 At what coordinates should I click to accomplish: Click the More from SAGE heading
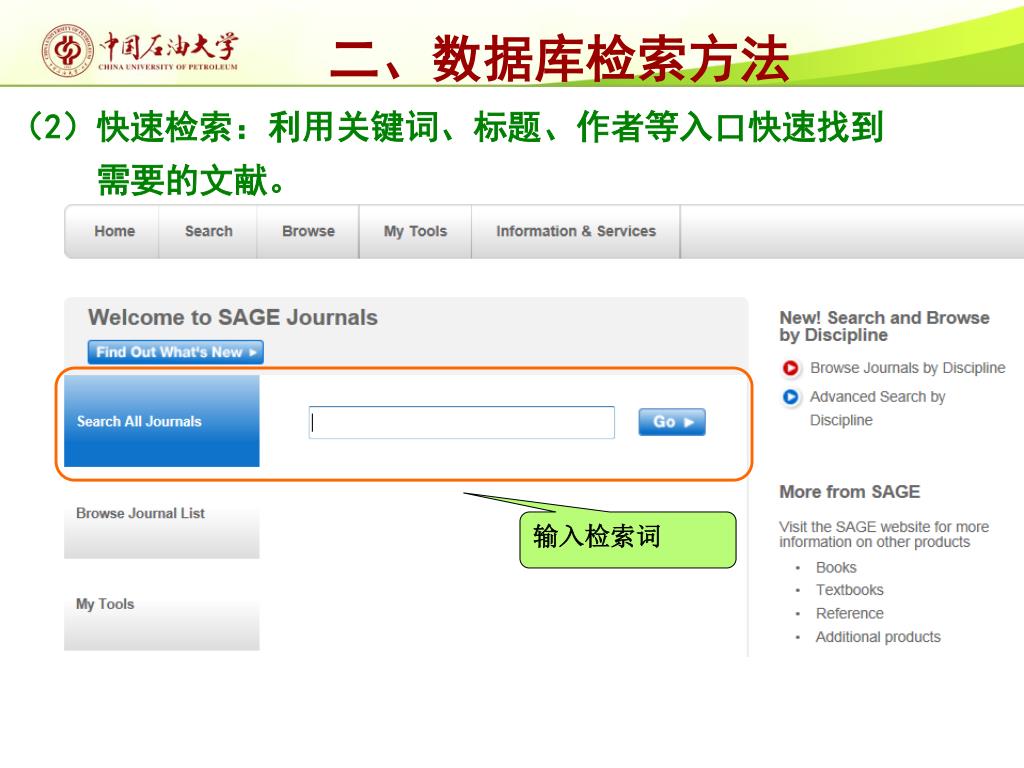850,492
